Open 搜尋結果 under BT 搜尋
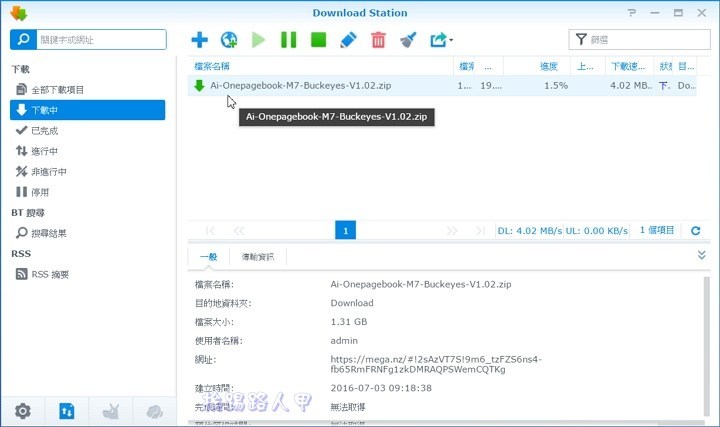The image size is (720, 427). [x=87, y=233]
